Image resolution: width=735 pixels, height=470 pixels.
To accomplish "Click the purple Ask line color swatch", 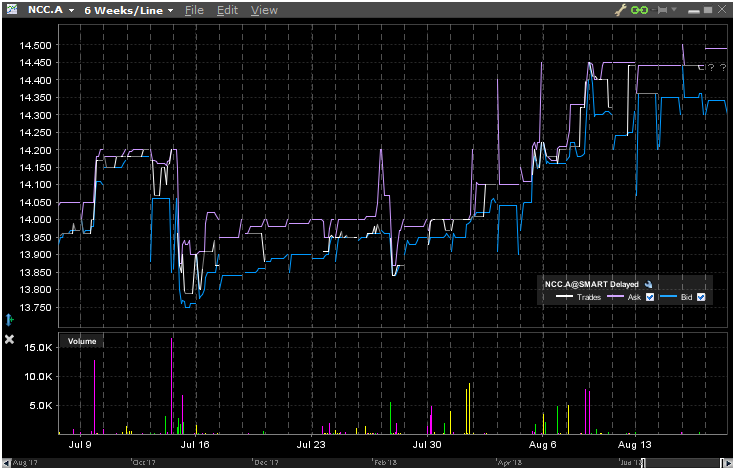I will (x=614, y=298).
